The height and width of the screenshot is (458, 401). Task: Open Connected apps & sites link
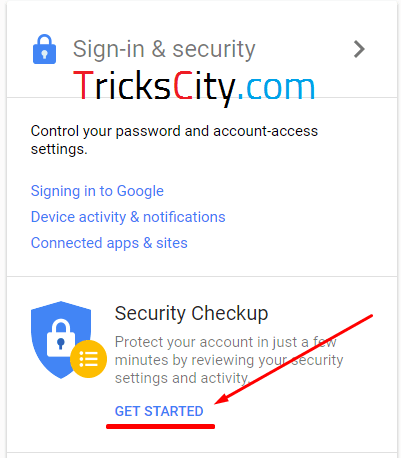coord(109,243)
